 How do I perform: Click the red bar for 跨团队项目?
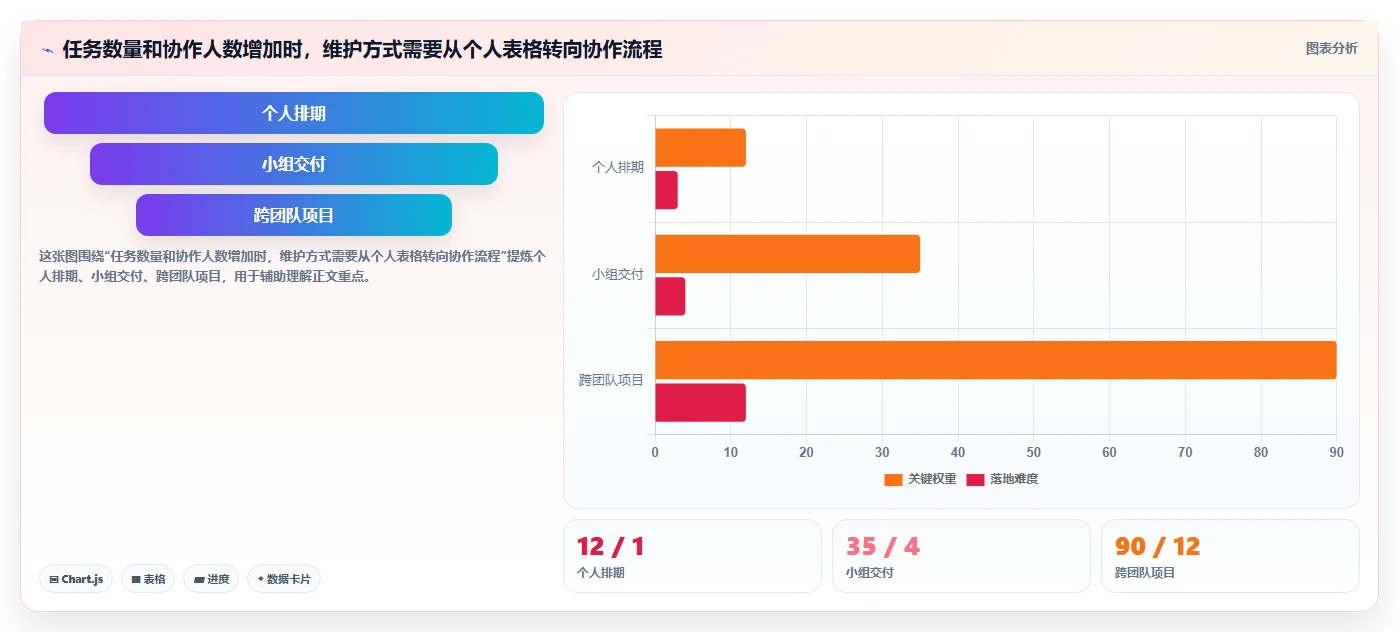tap(700, 402)
